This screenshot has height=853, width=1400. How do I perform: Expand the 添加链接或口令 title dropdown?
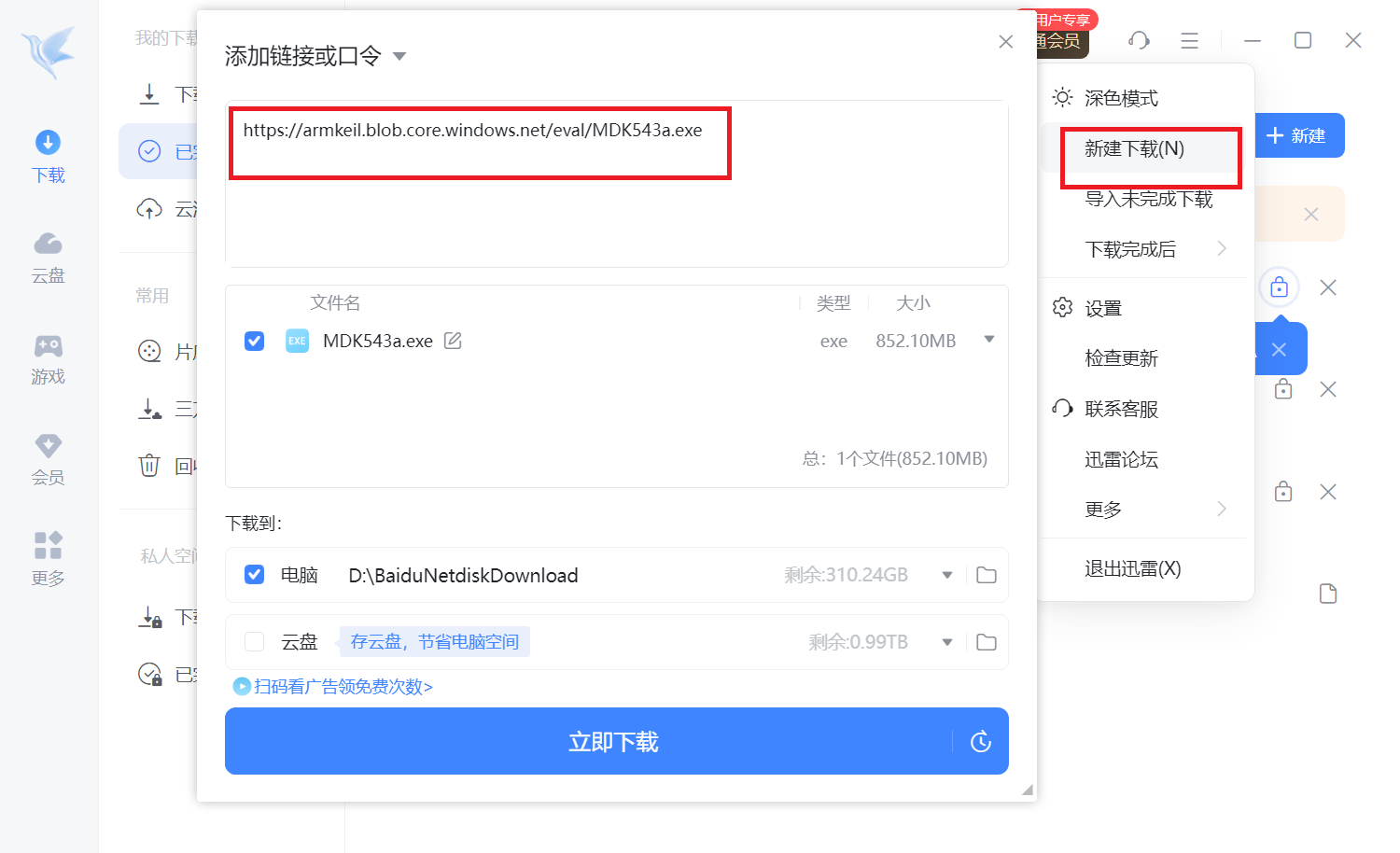coord(399,56)
